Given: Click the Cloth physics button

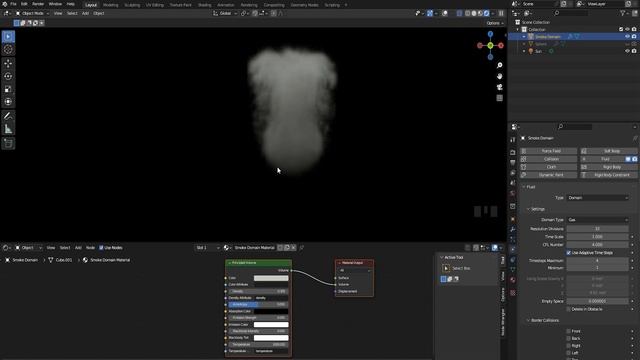Looking at the screenshot, I should point(549,167).
